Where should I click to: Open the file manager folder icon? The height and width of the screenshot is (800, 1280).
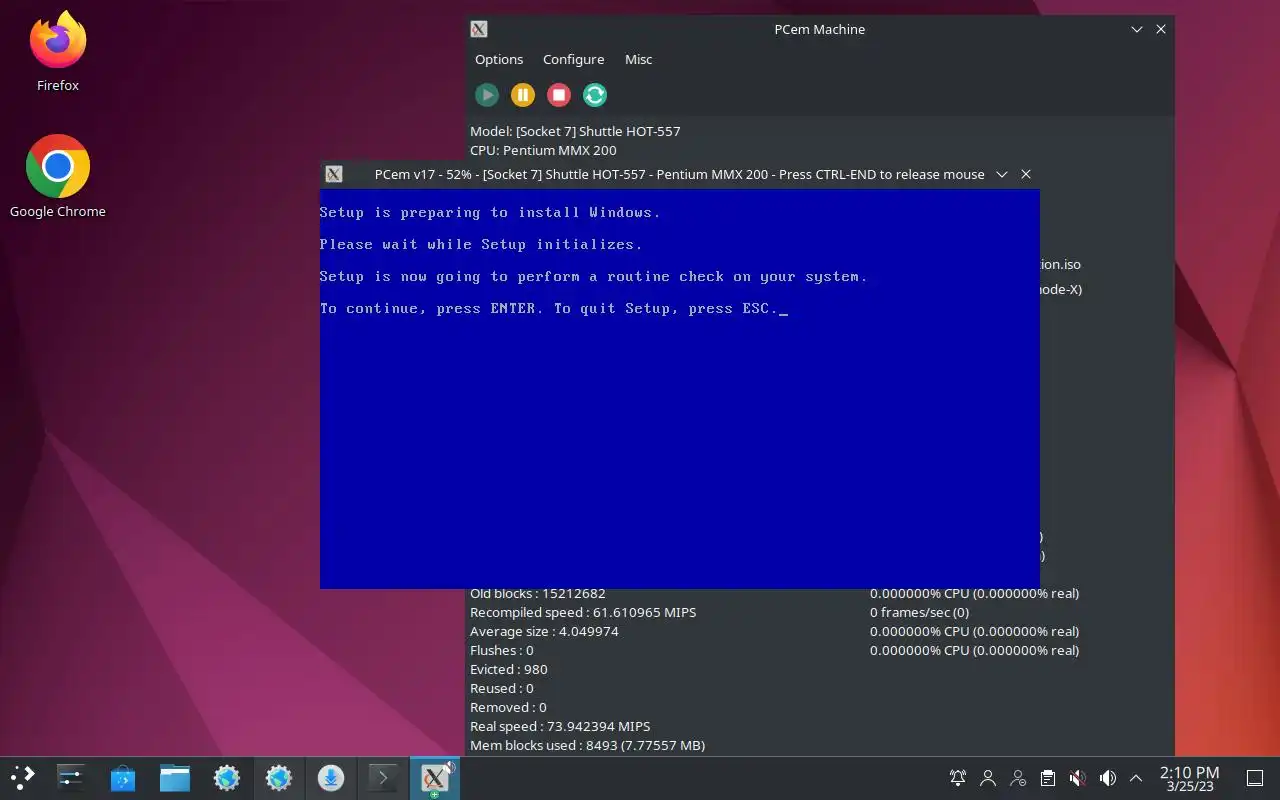(174, 777)
